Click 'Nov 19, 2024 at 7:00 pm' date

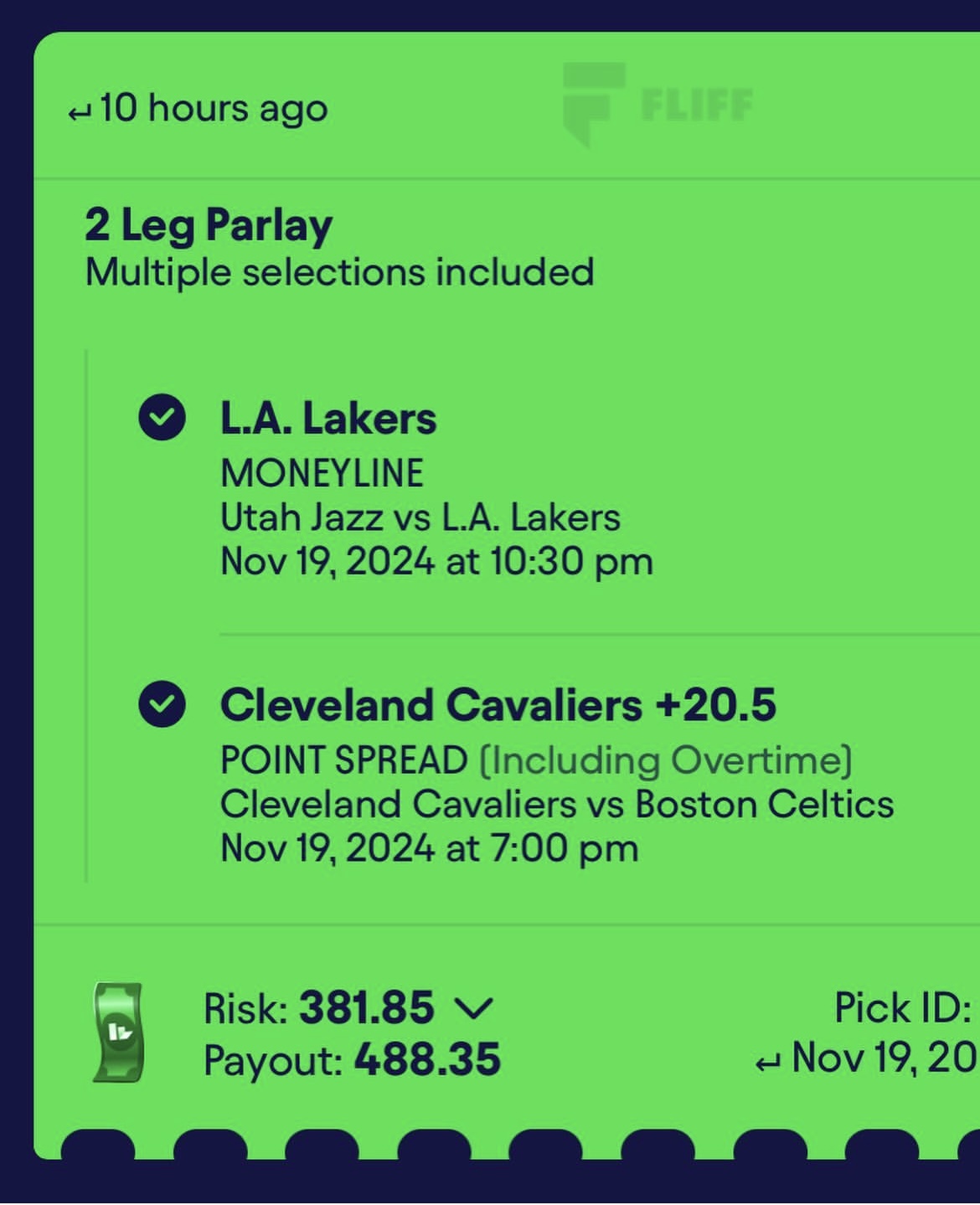(429, 848)
